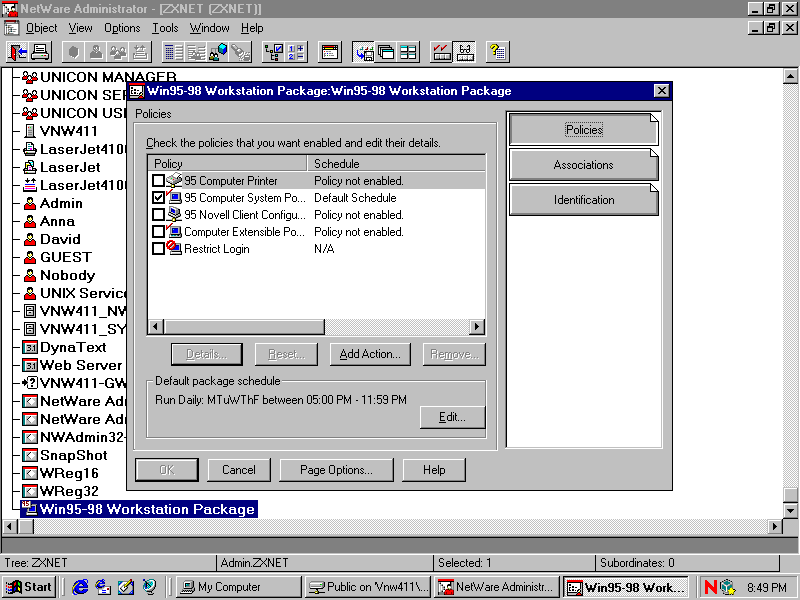
Task: Click the Restrict Login policy icon
Action: click(x=174, y=248)
